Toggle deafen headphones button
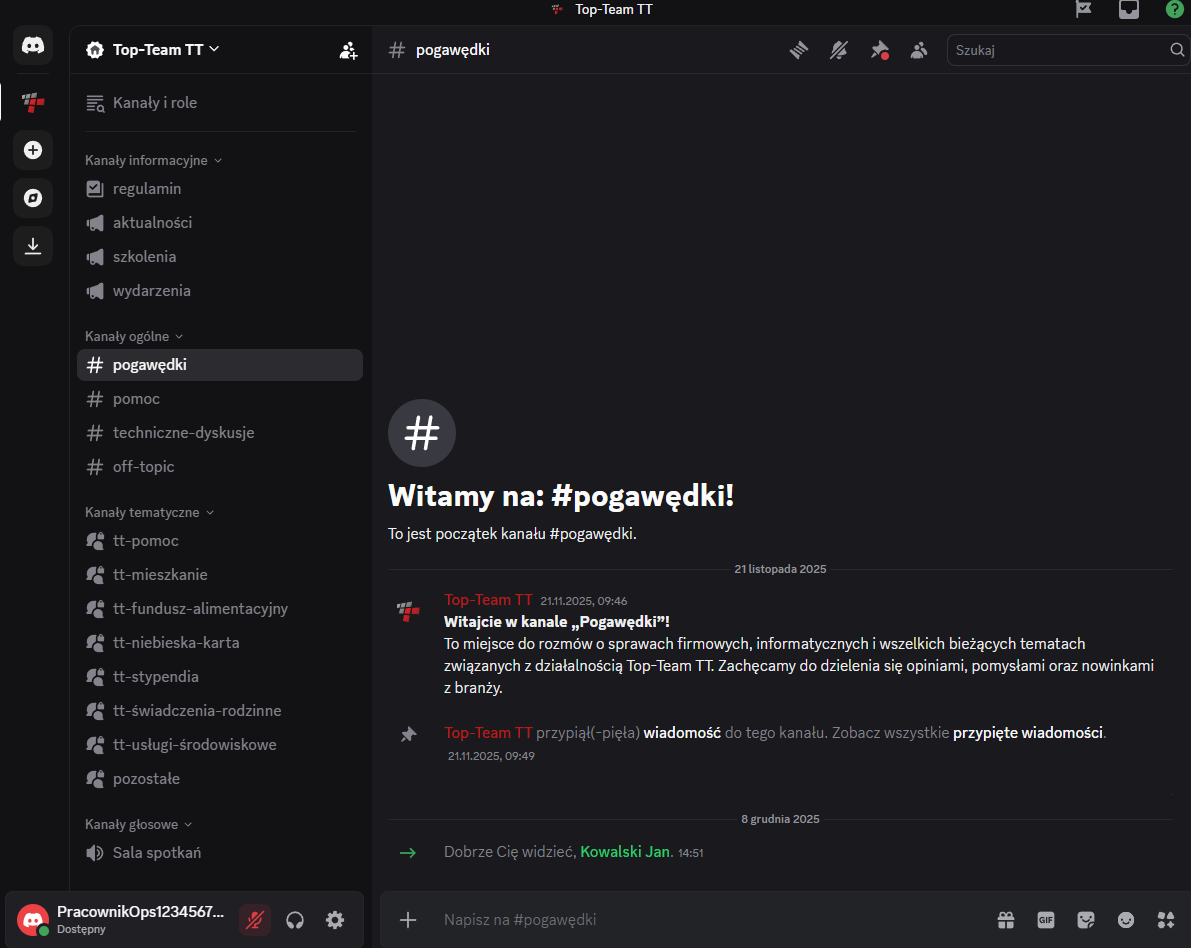This screenshot has height=948, width=1191. (x=295, y=920)
